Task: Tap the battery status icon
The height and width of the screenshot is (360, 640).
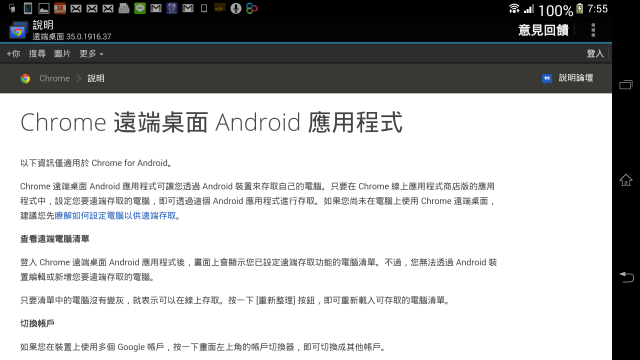Action: pos(580,9)
